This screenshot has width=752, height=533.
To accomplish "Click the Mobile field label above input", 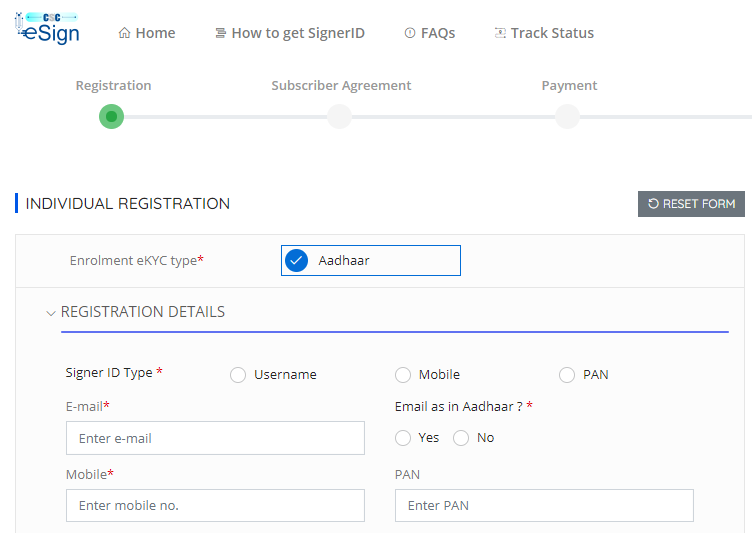I will tap(90, 474).
